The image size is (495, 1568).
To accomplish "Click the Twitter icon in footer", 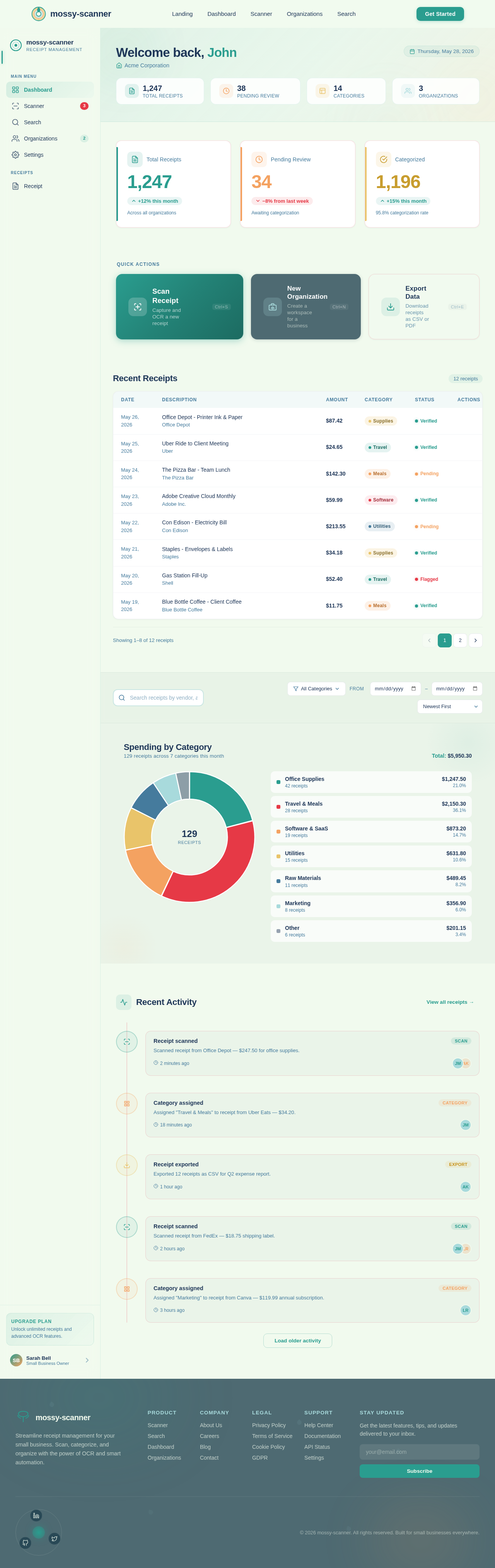I will point(54,1539).
